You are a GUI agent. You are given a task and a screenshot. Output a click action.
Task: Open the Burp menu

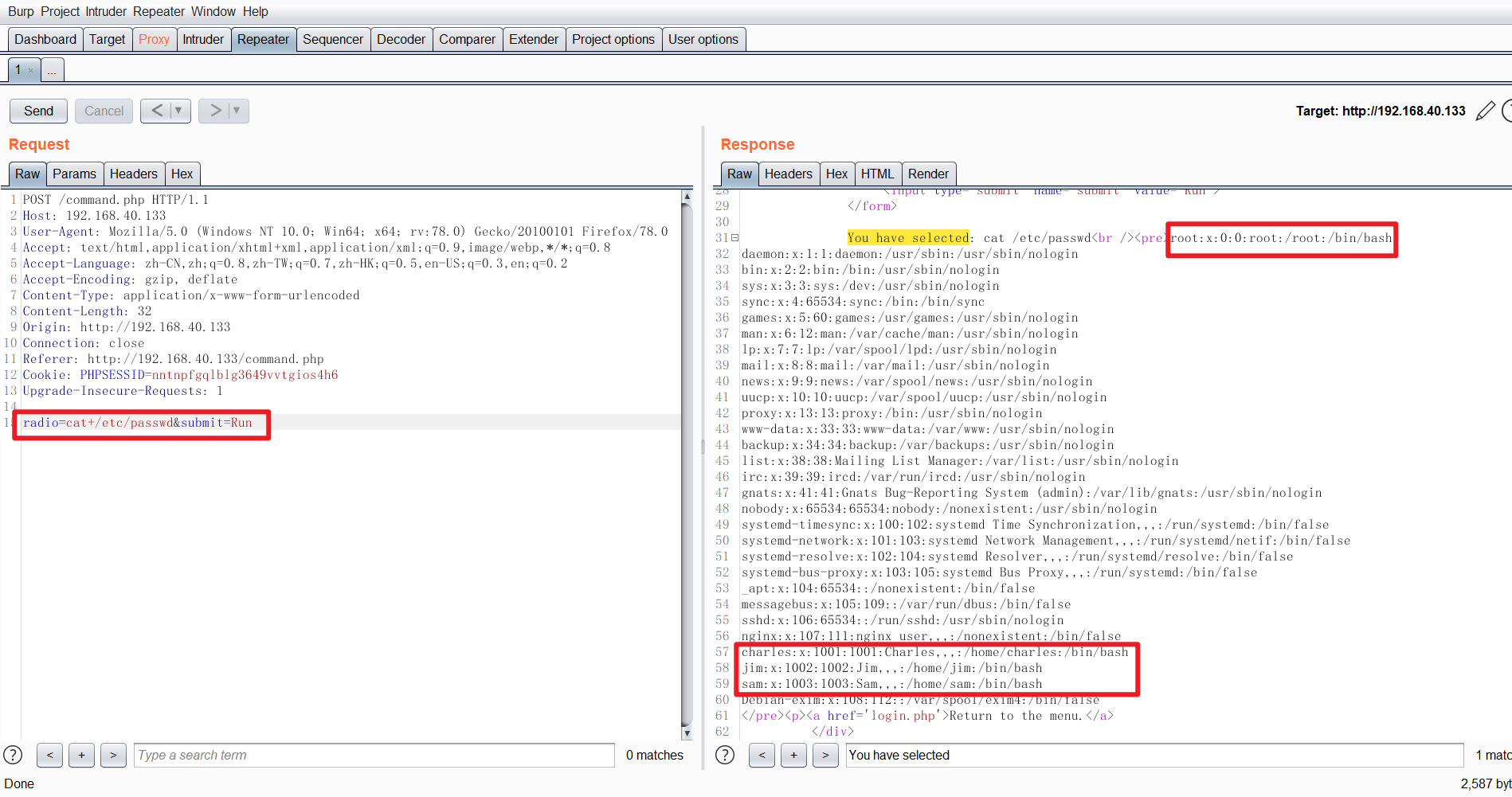coord(21,11)
